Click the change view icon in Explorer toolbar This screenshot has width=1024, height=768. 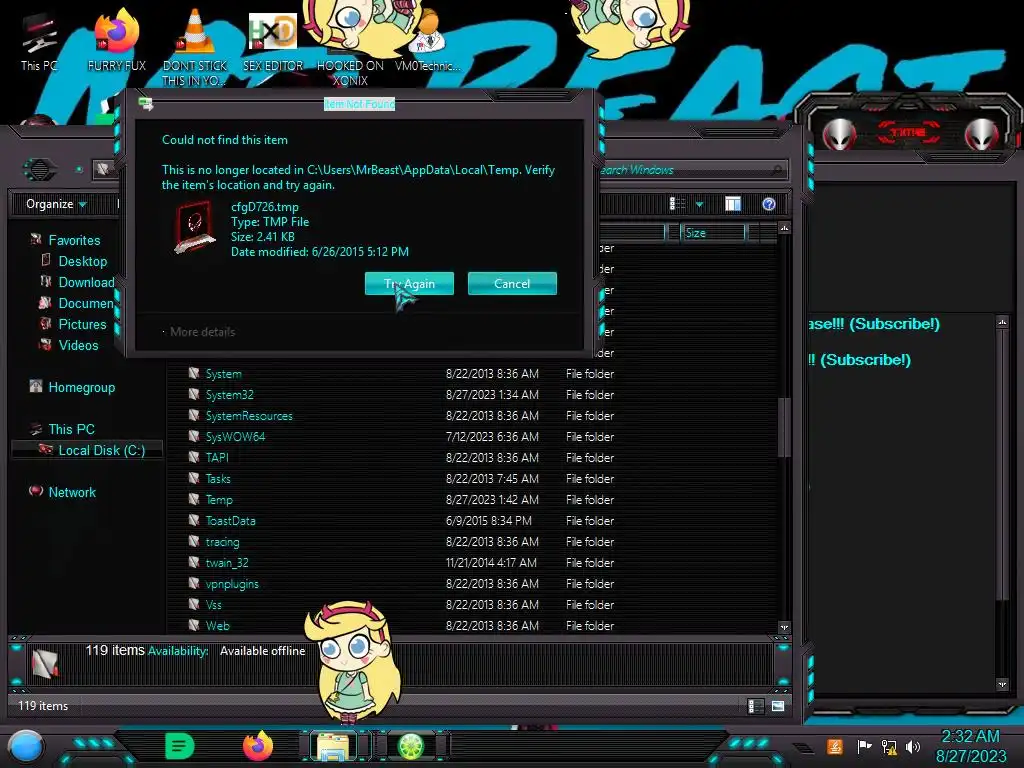pos(677,204)
